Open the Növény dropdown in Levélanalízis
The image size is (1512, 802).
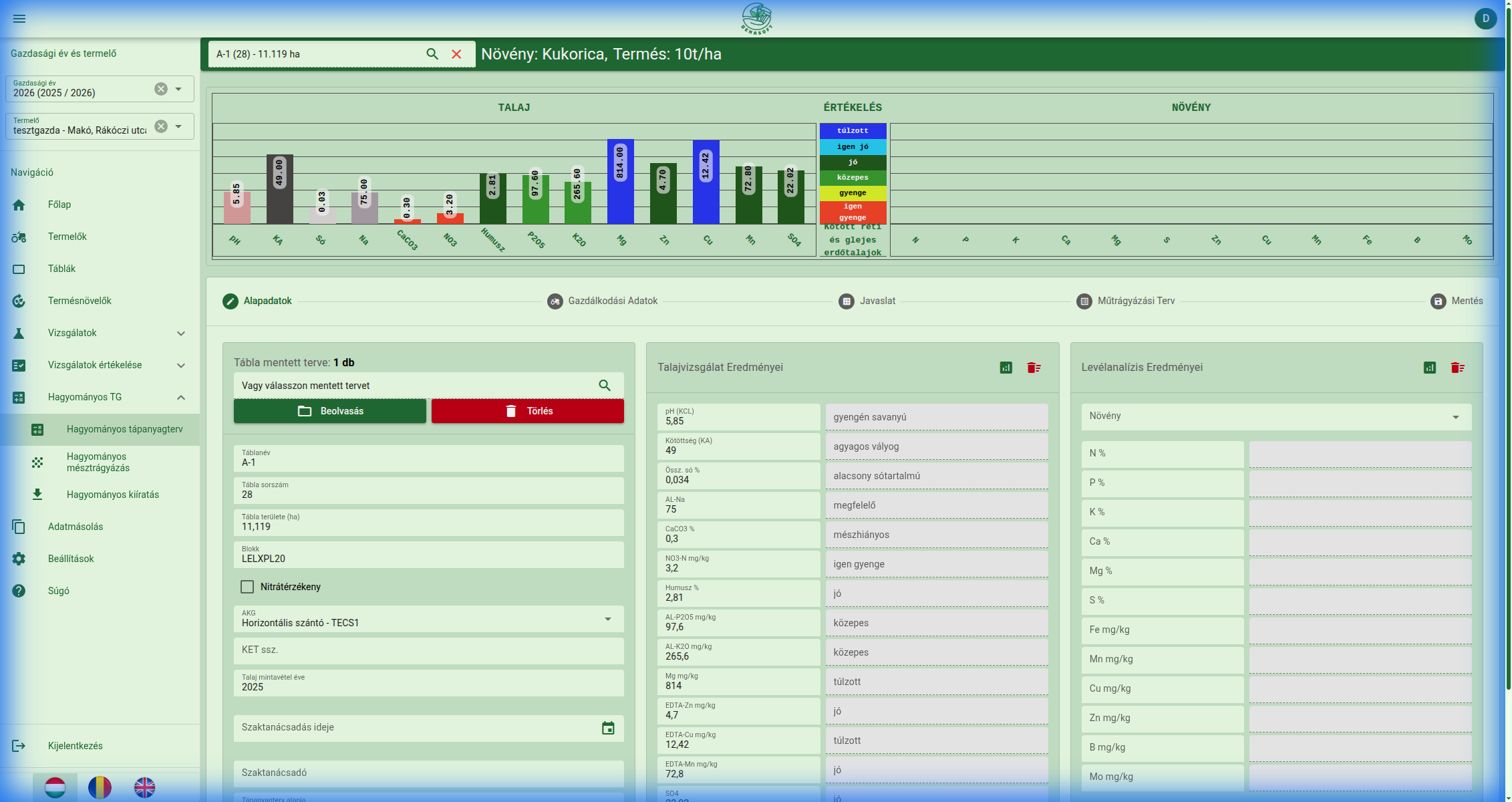1455,417
